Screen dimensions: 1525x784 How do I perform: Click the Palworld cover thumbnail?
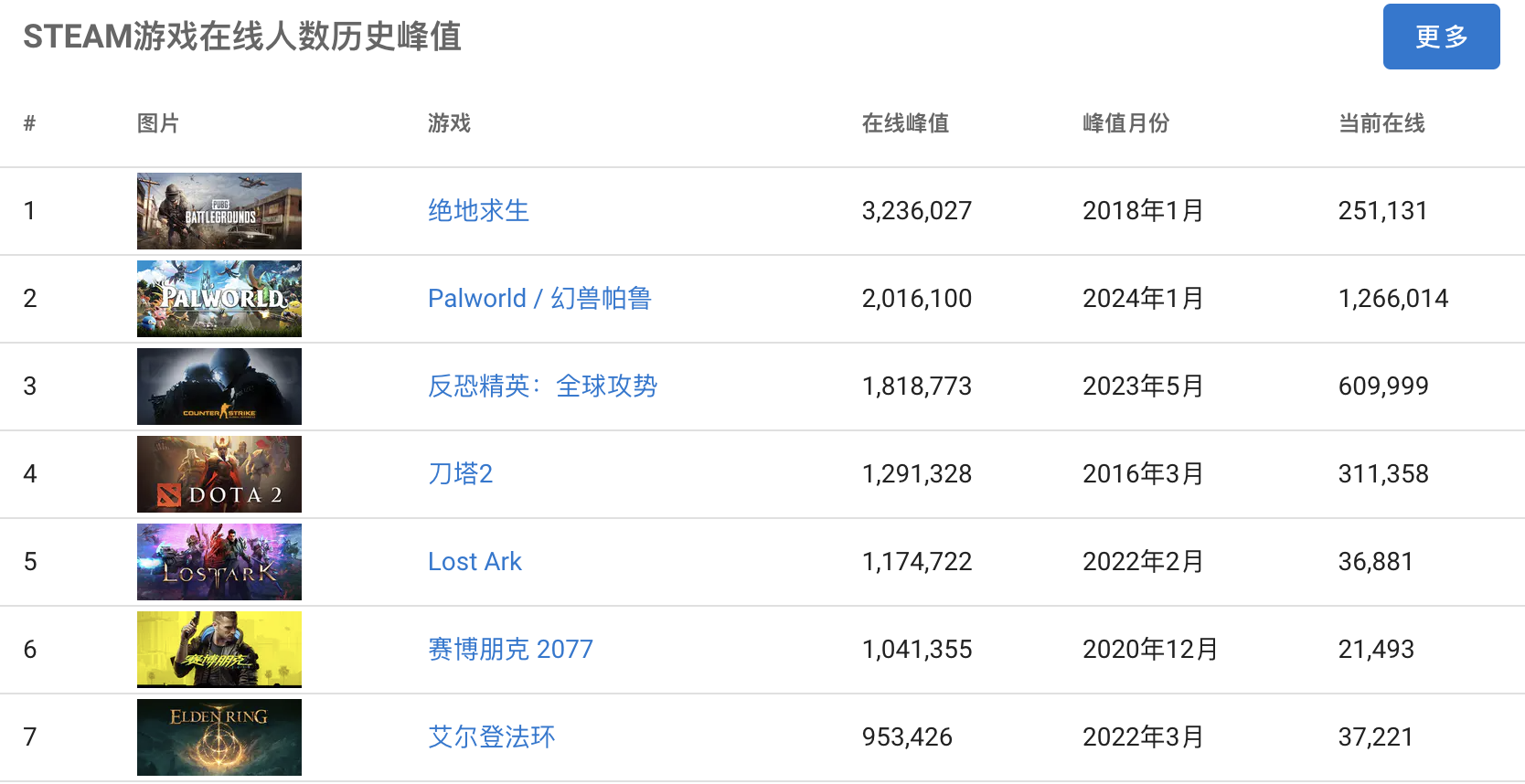[219, 299]
